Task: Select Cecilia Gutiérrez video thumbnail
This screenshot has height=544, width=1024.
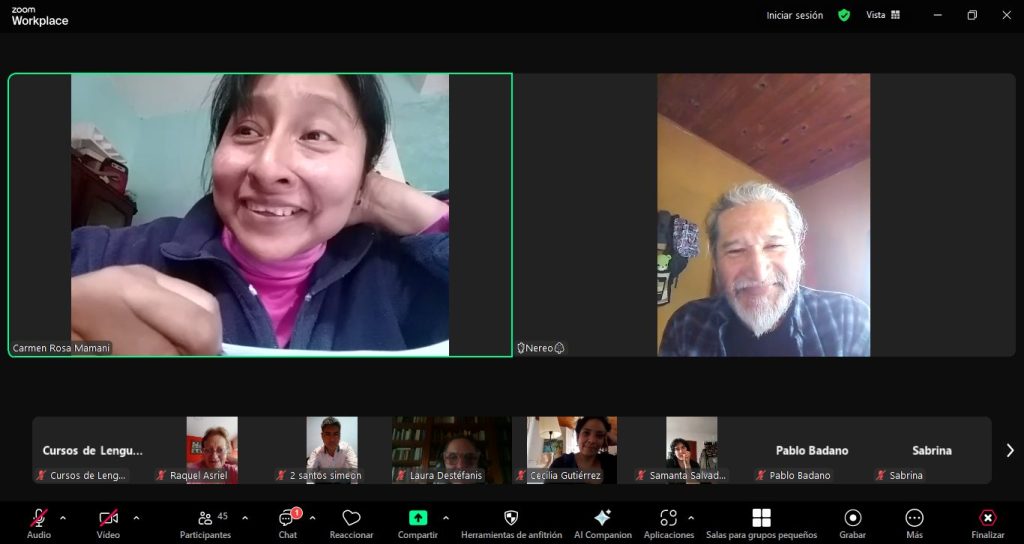Action: pyautogui.click(x=571, y=444)
